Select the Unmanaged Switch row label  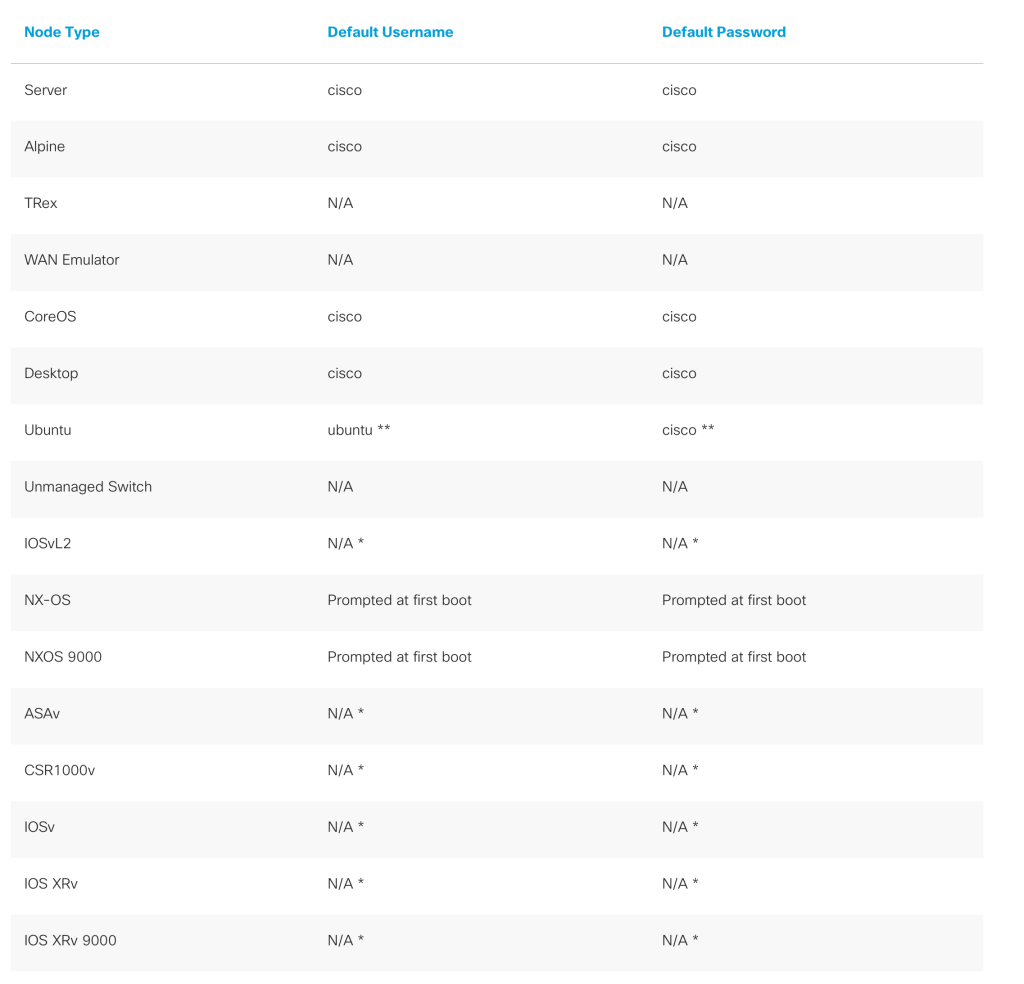tap(88, 487)
